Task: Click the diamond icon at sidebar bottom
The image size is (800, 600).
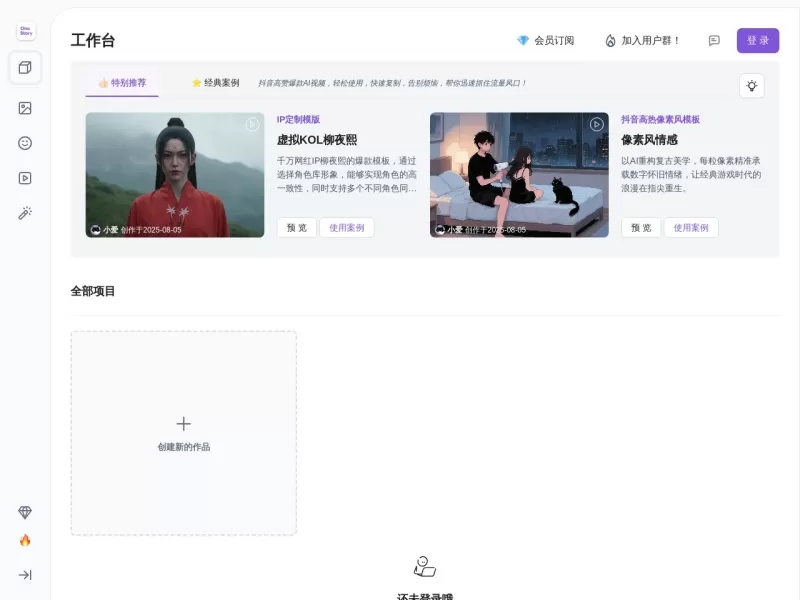Action: [x=24, y=512]
